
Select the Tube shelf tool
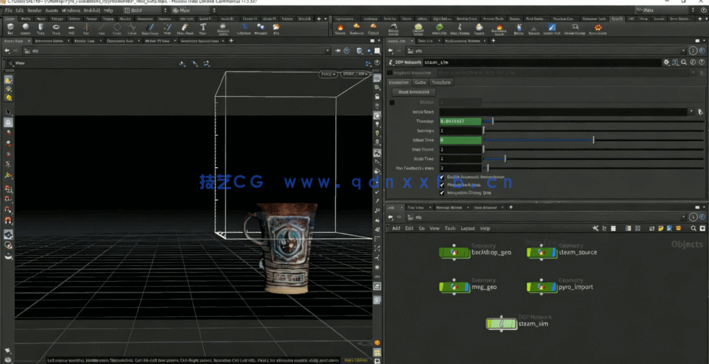41,28
